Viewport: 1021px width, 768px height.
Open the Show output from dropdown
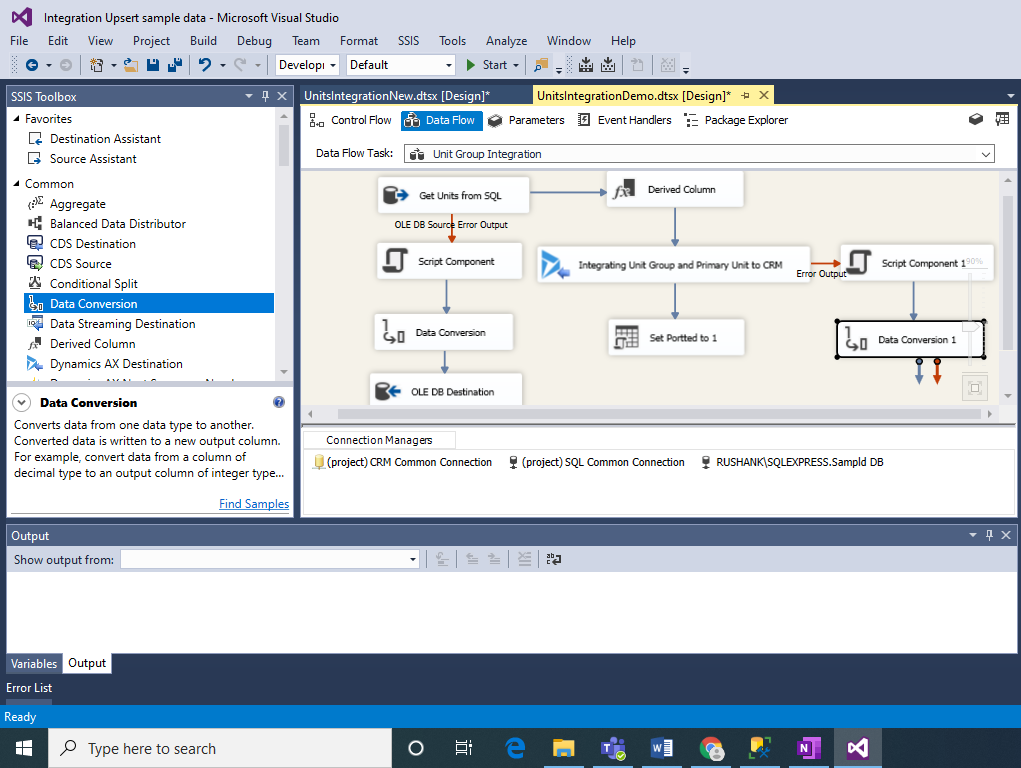coord(270,560)
